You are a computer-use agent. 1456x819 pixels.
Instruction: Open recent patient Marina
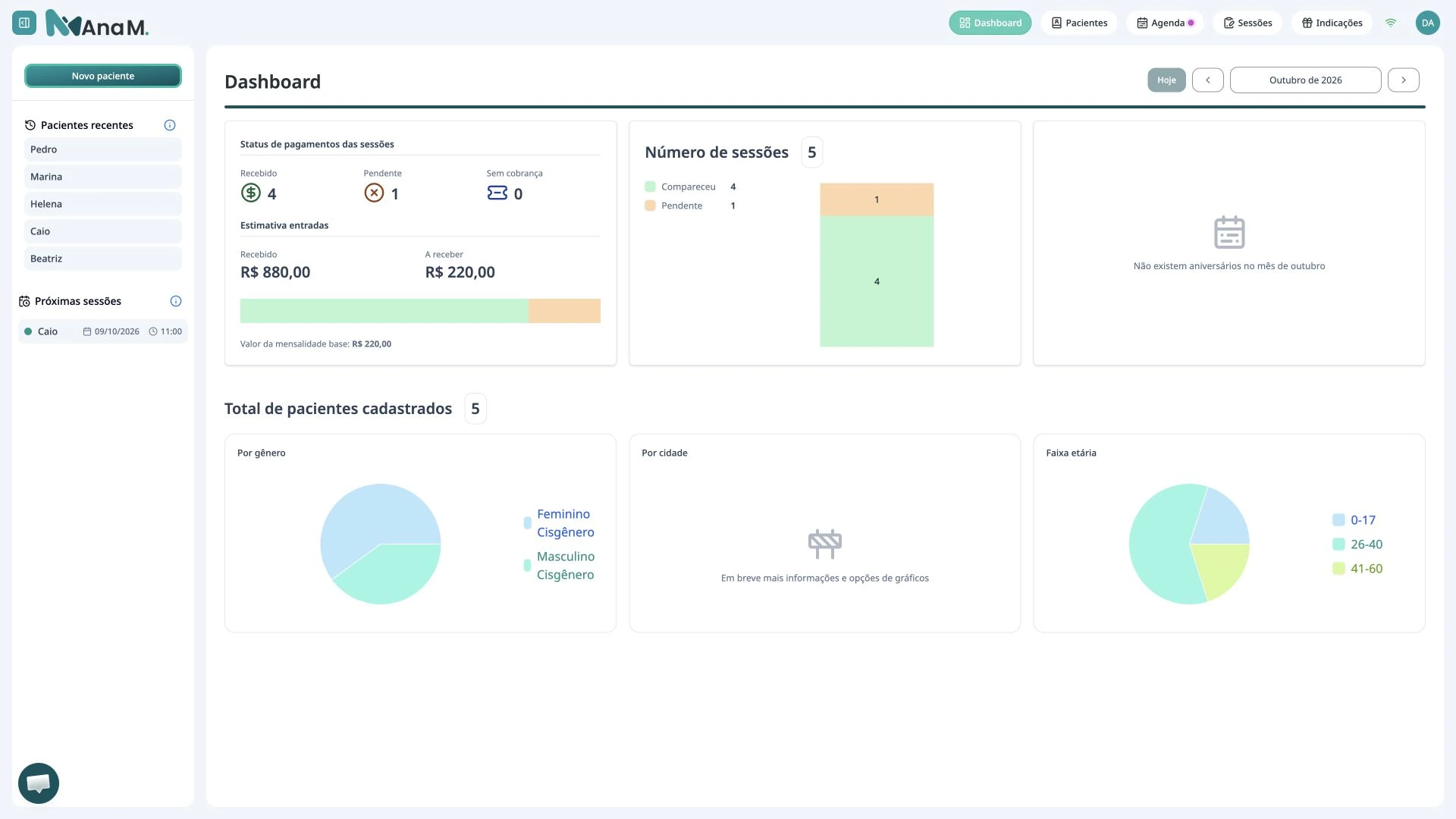pos(103,177)
